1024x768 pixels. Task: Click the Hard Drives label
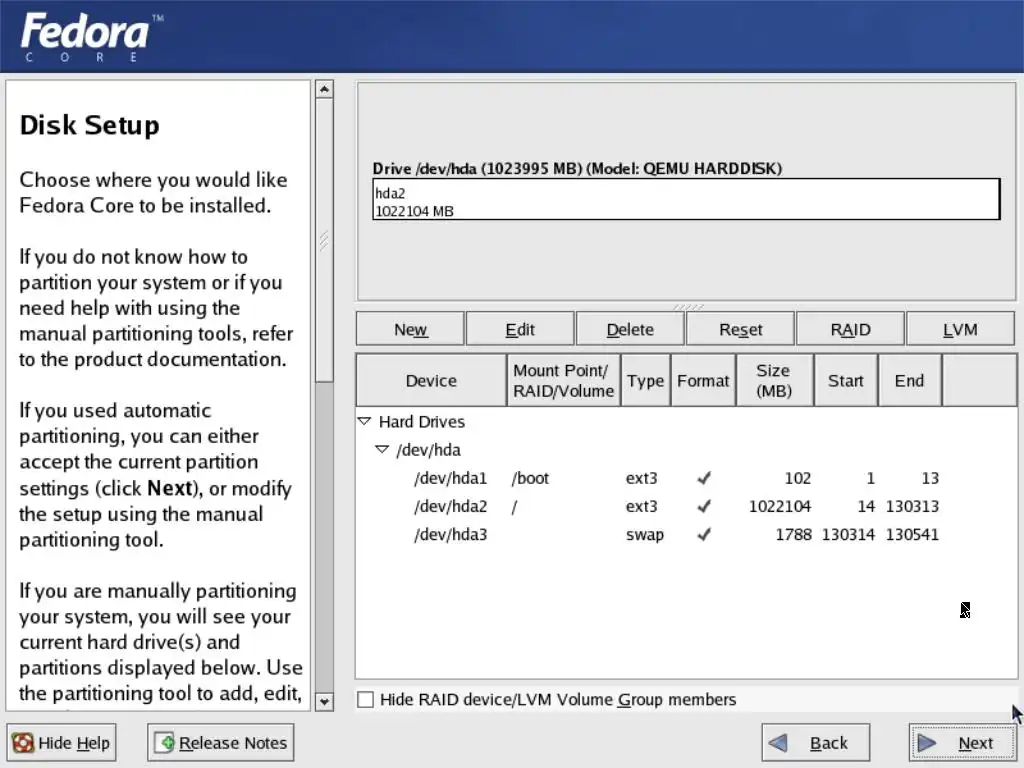(422, 421)
